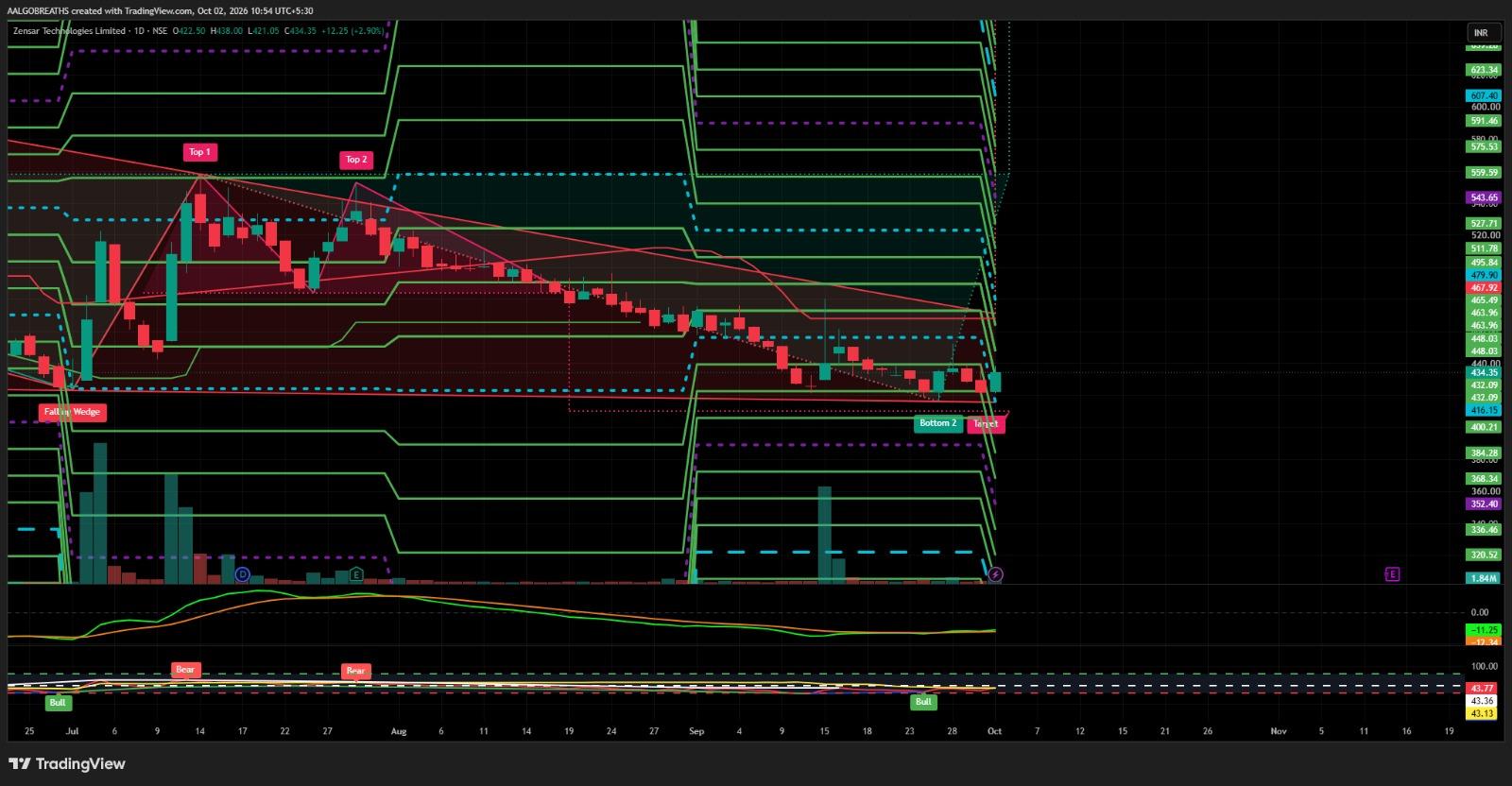Screen dimensions: 1512x786
Task: Click the 'Falling Wedge' pattern label
Action: click(x=72, y=412)
